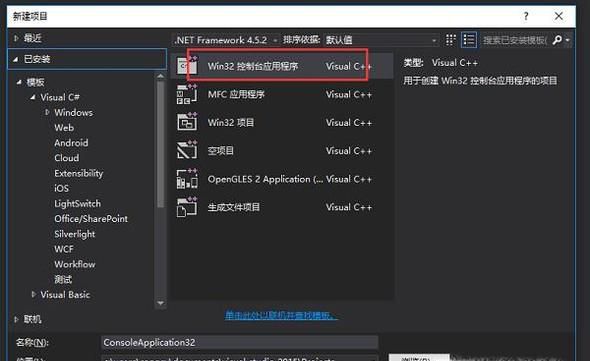Select Web in the template tree
This screenshot has height=361, width=590.
tap(64, 128)
